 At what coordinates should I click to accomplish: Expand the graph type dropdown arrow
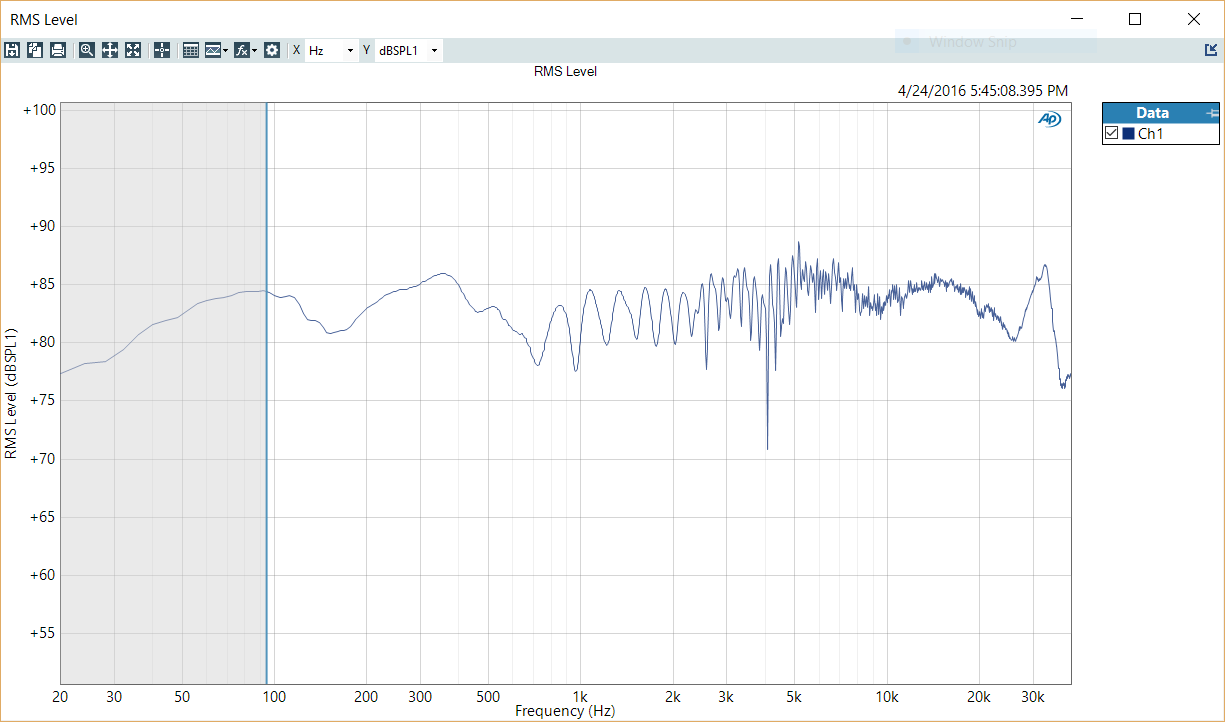[226, 50]
